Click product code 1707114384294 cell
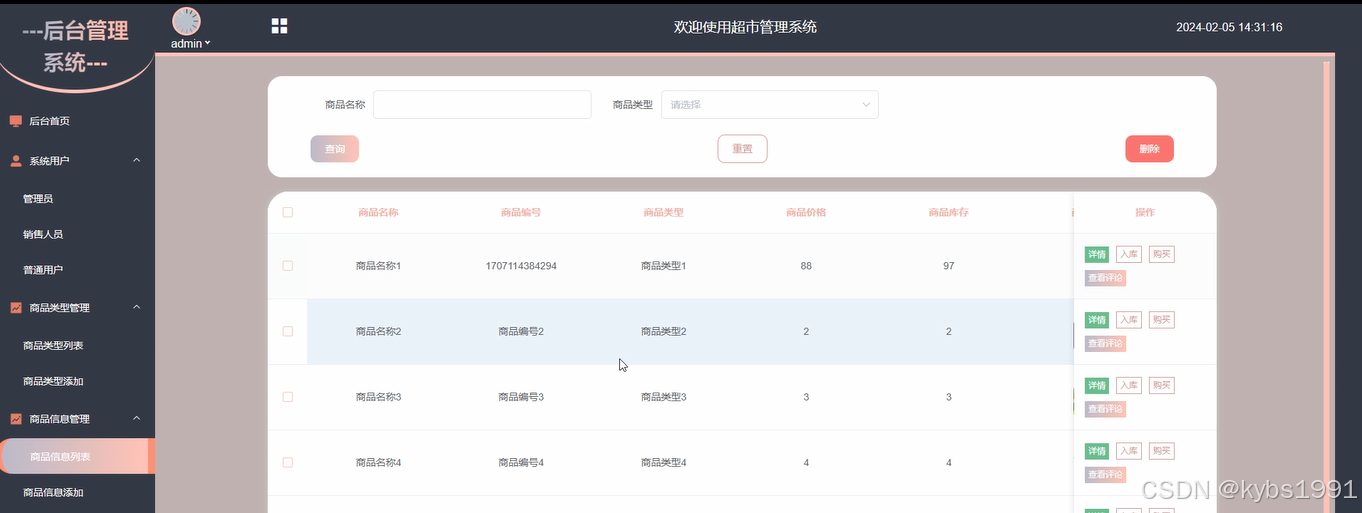Viewport: 1362px width, 513px height. 521,266
